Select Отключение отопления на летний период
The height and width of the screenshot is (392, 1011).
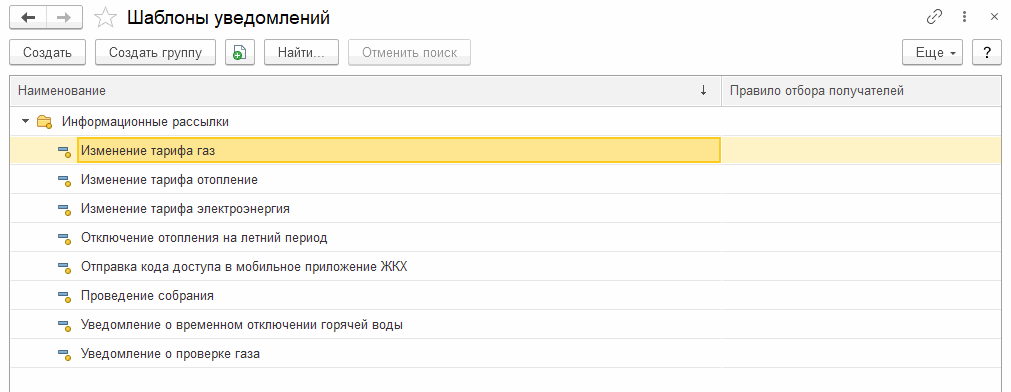[x=204, y=238]
